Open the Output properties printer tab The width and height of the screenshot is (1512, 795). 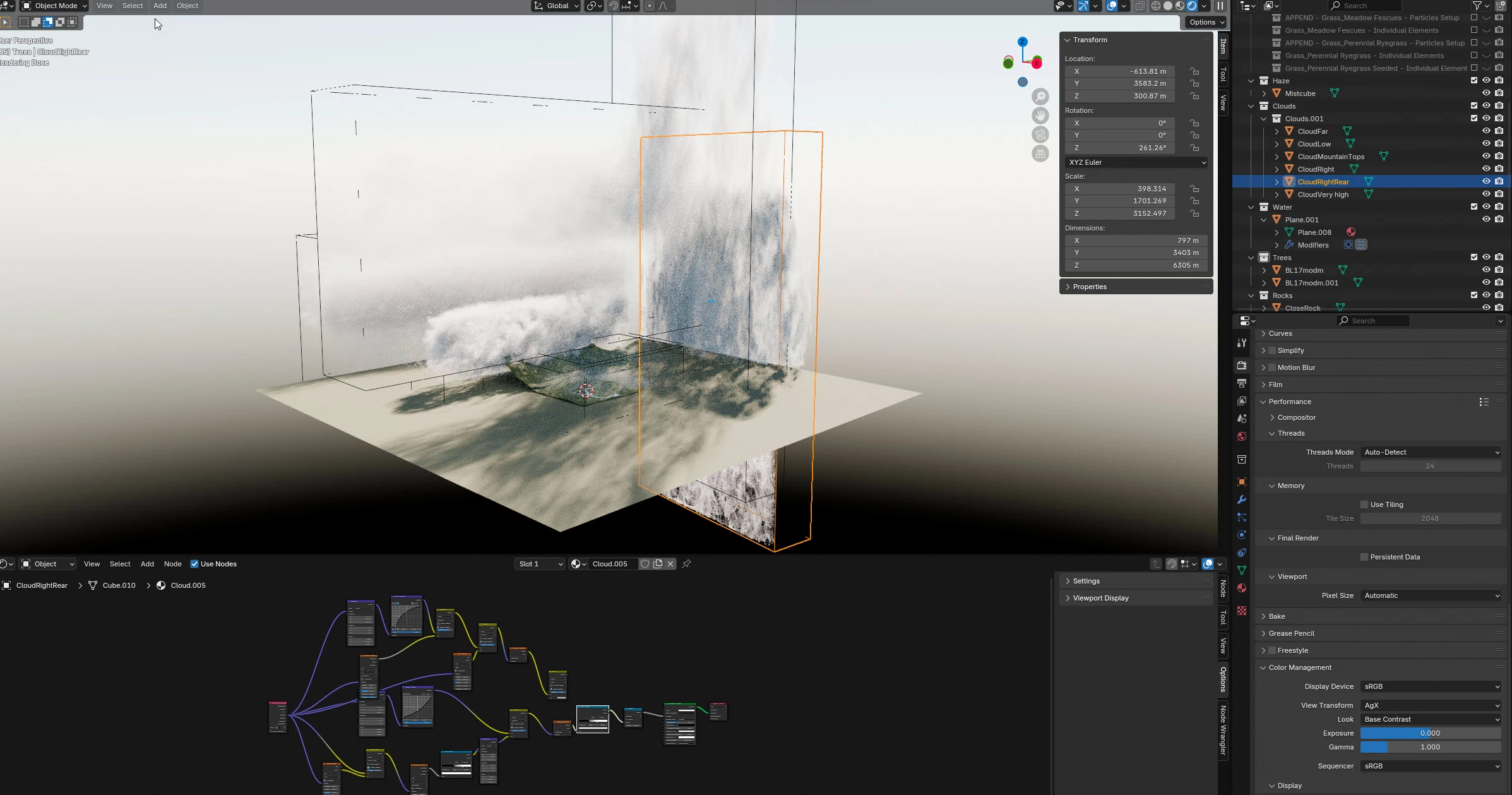pyautogui.click(x=1241, y=383)
